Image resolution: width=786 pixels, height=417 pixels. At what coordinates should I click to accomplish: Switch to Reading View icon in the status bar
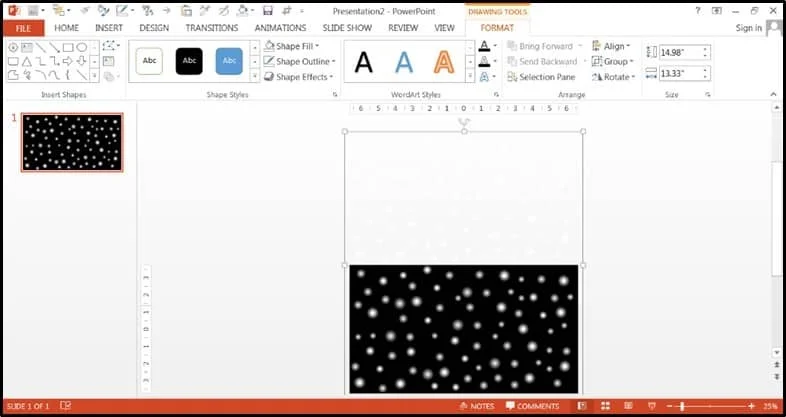[628, 406]
